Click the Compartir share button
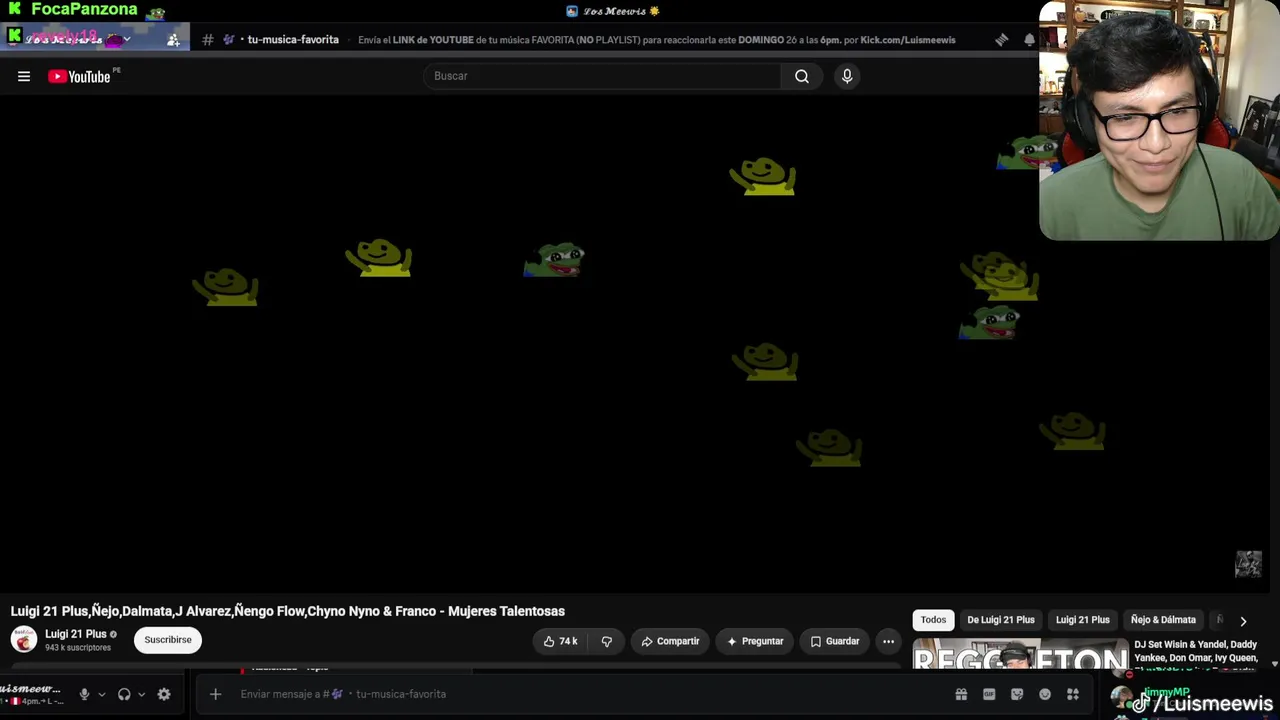 coord(670,641)
